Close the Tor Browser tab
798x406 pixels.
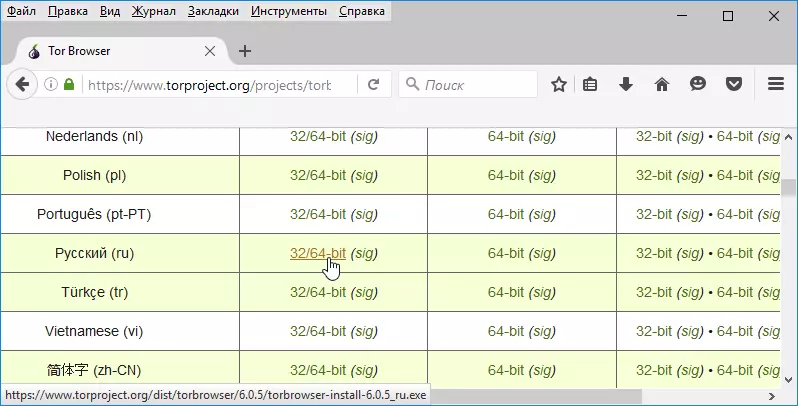(210, 51)
